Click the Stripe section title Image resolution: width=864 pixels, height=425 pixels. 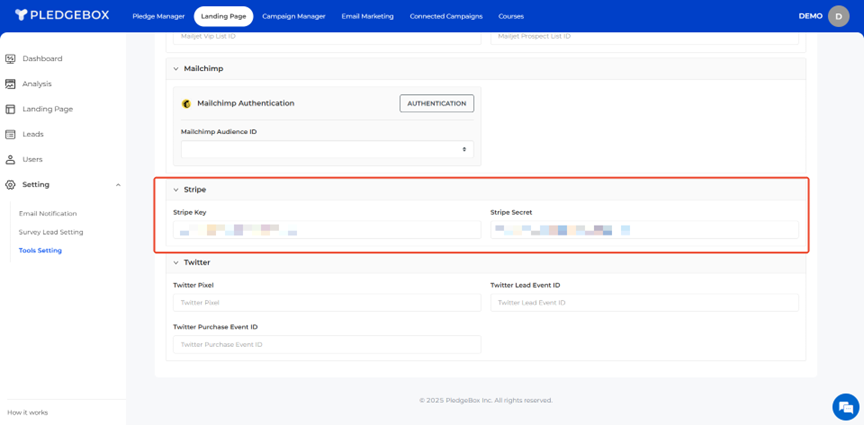195,190
